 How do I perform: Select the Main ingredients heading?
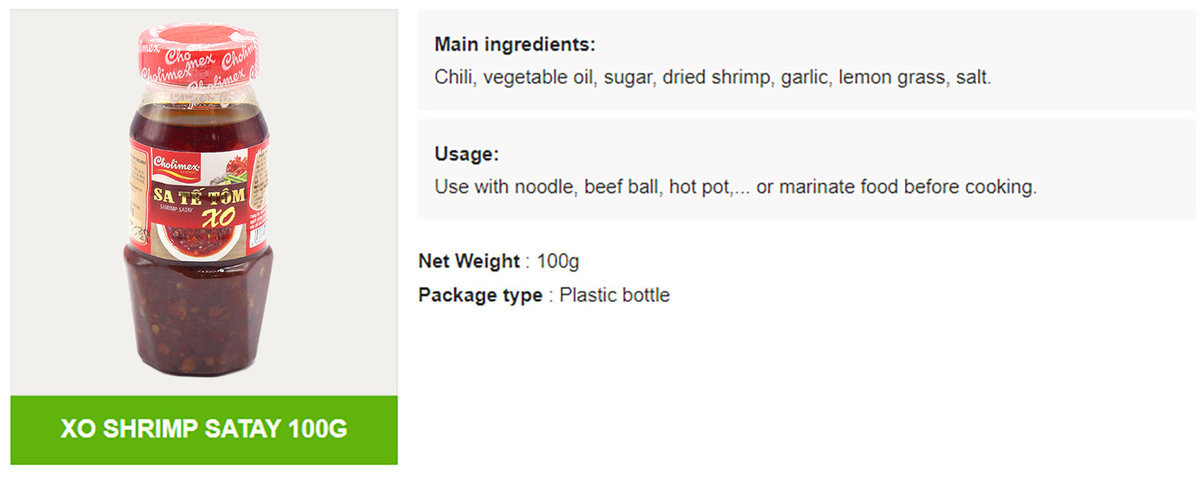pyautogui.click(x=515, y=45)
